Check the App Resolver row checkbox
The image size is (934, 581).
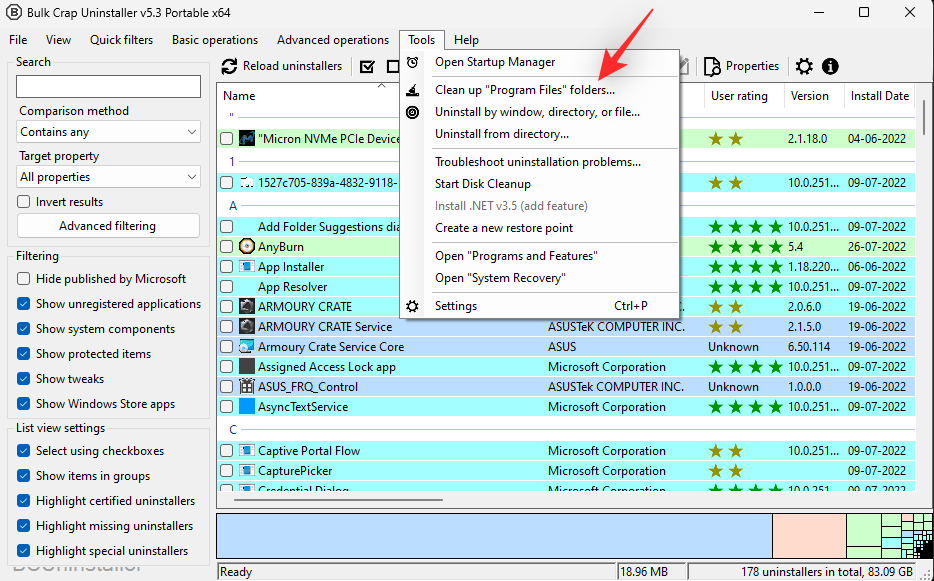pyautogui.click(x=226, y=287)
